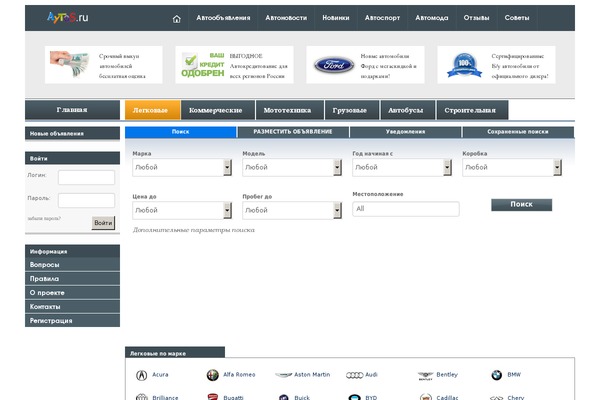Click the Avtos.ru site logo
Screen dimensions: 600x400
point(67,17)
